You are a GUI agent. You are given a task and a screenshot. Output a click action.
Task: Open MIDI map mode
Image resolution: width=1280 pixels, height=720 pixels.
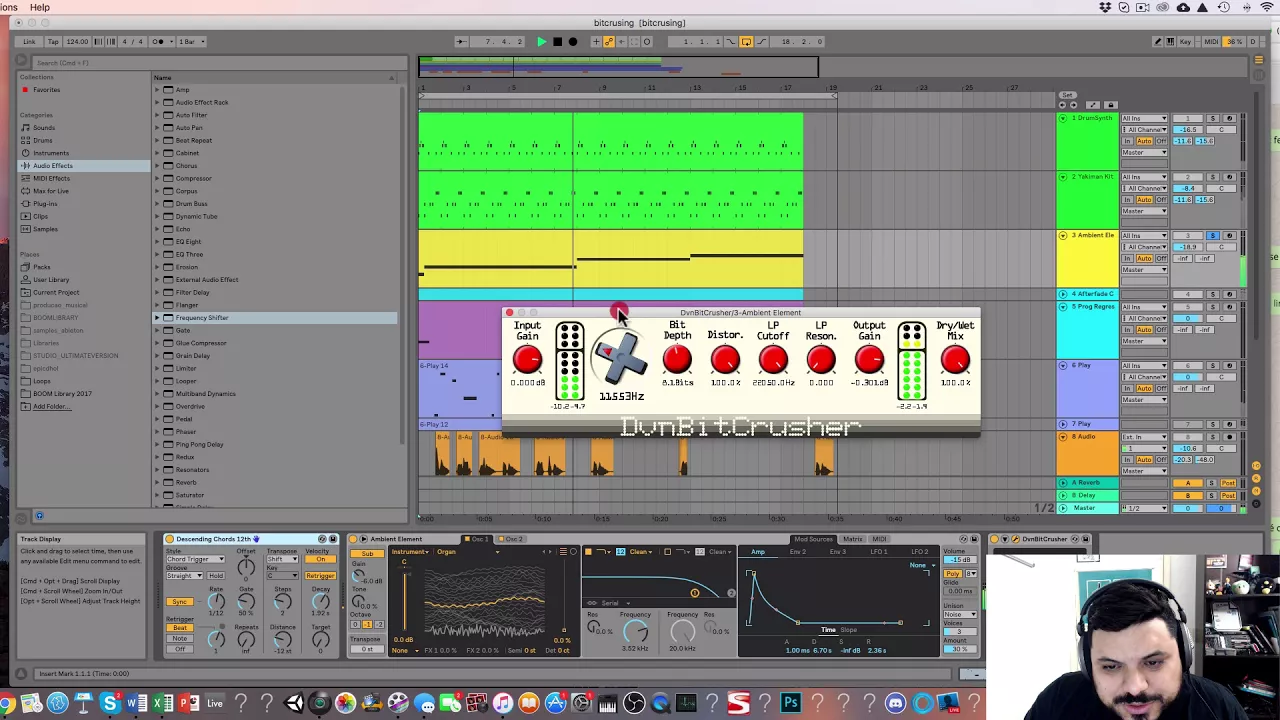click(1211, 42)
